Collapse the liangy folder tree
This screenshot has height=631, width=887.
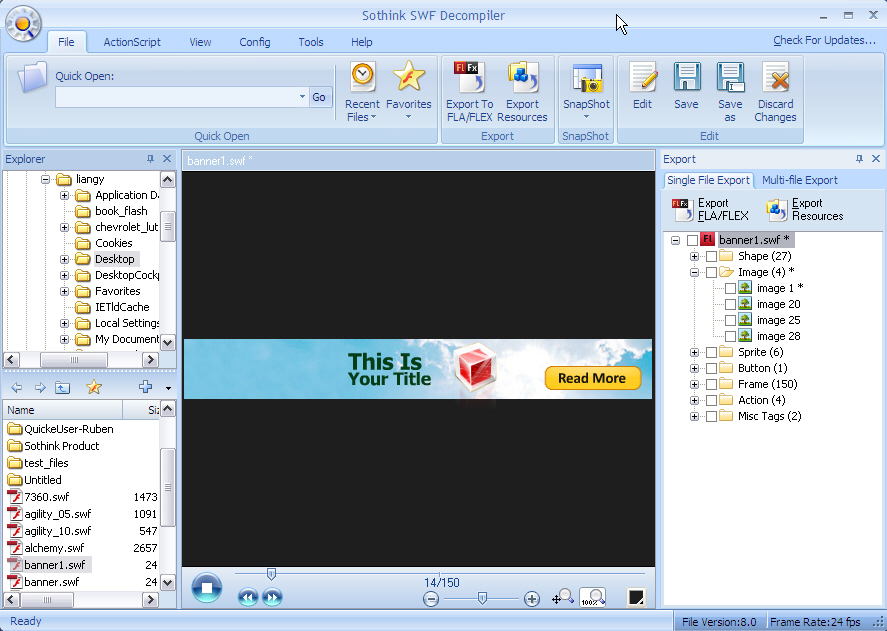[45, 179]
